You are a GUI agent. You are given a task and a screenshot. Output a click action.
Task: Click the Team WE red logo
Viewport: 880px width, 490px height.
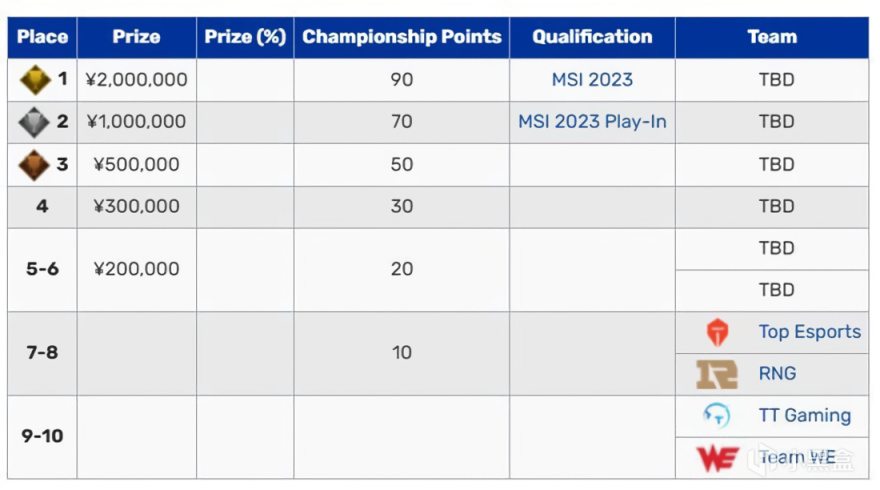pos(717,458)
